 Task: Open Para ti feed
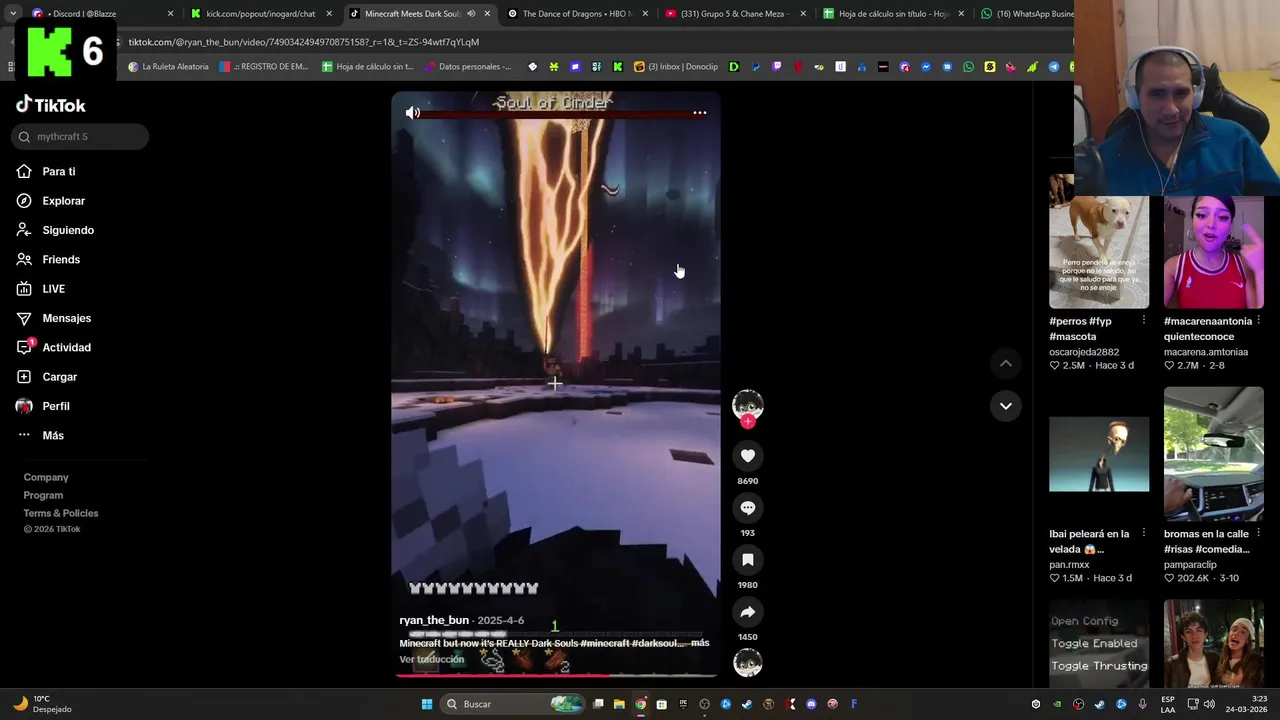click(x=58, y=172)
